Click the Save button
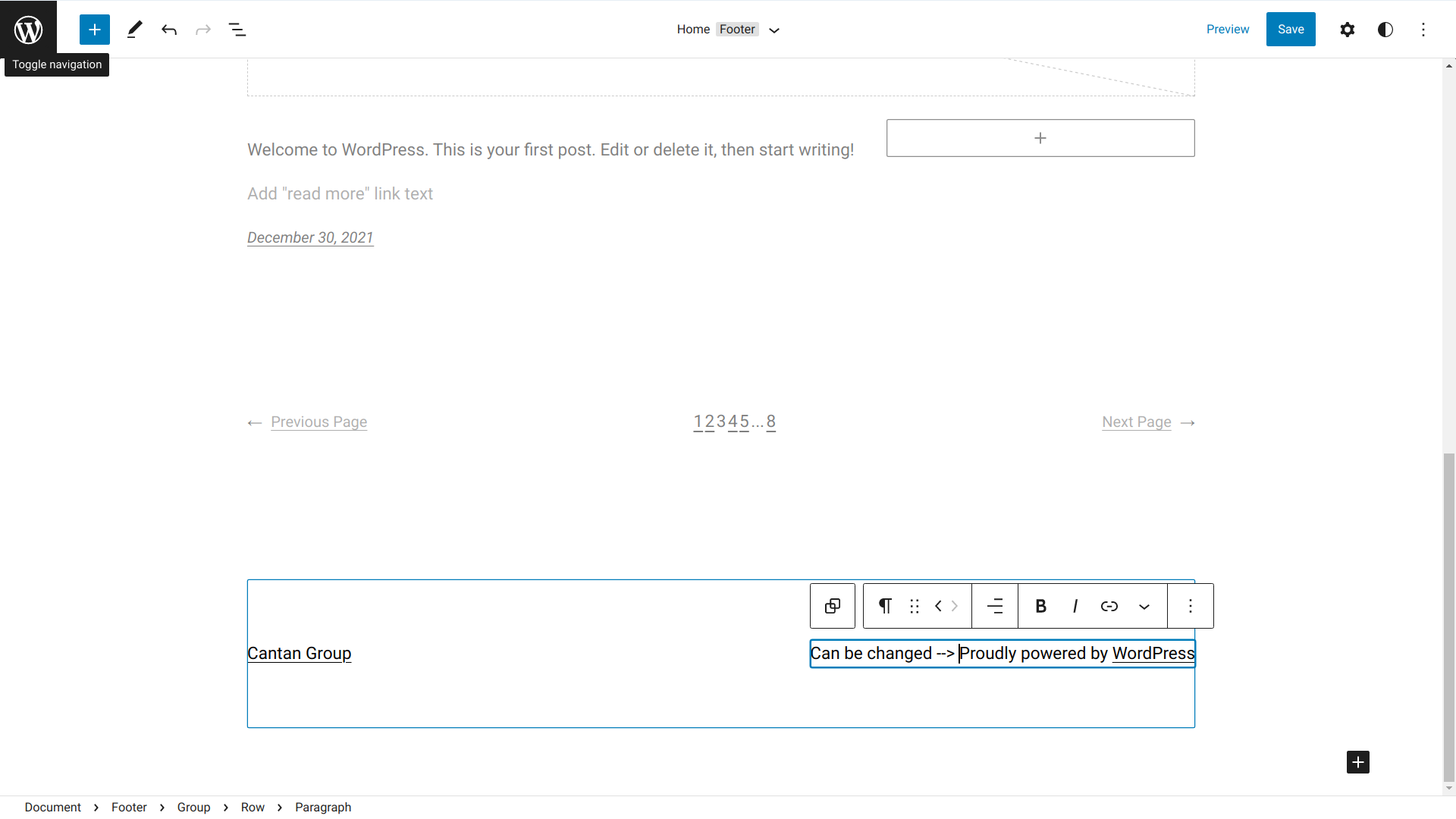The image size is (1456, 819). coord(1290,30)
